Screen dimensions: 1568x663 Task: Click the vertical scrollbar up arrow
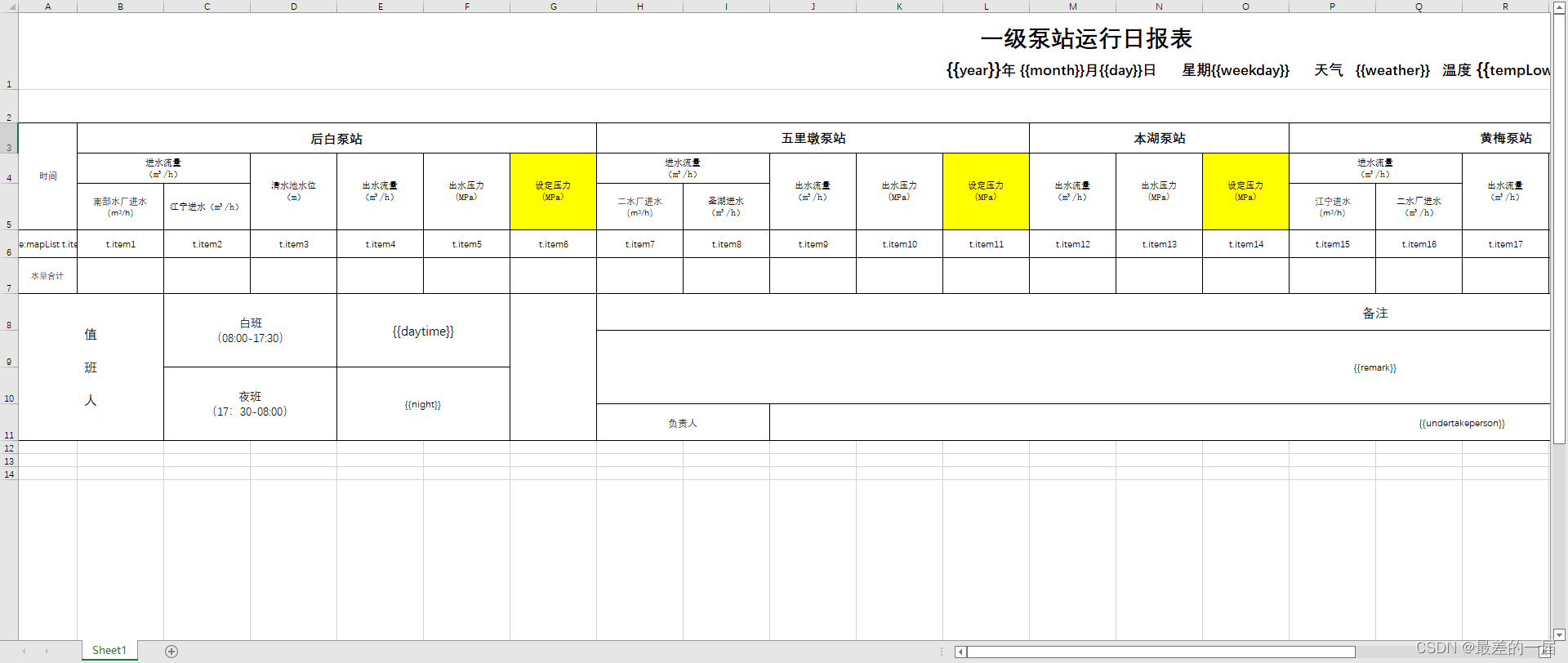pos(1559,7)
